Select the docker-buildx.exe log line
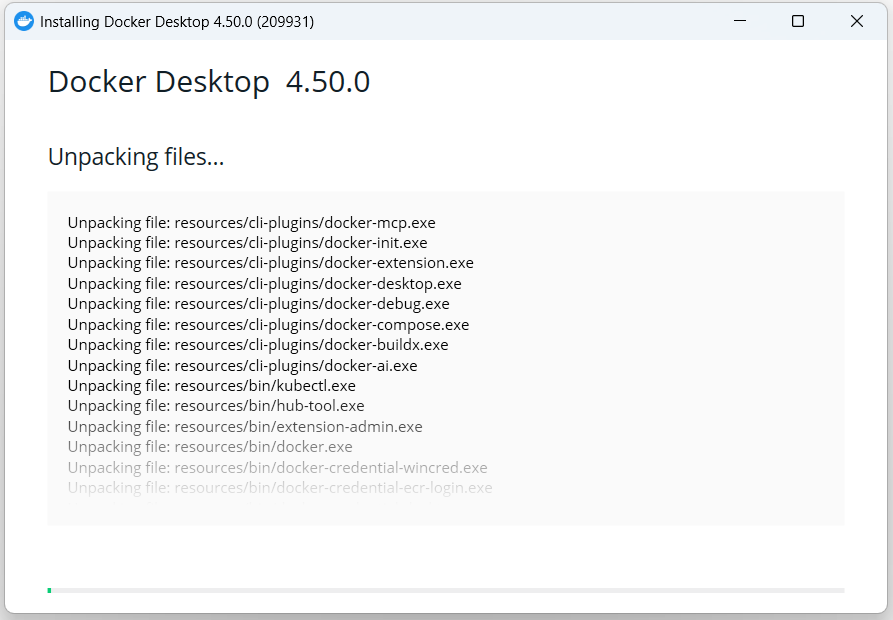893x620 pixels. point(258,345)
